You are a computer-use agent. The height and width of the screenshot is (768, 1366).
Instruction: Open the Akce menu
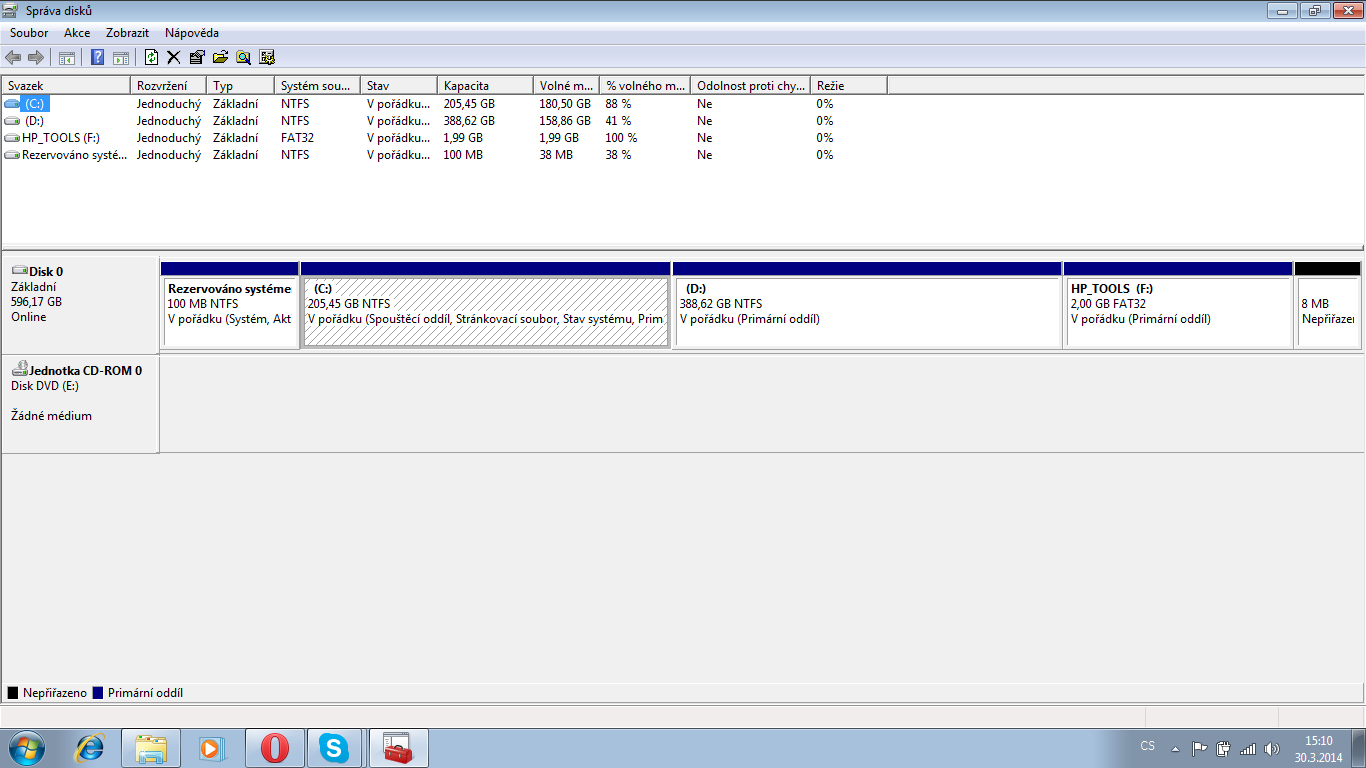click(77, 33)
